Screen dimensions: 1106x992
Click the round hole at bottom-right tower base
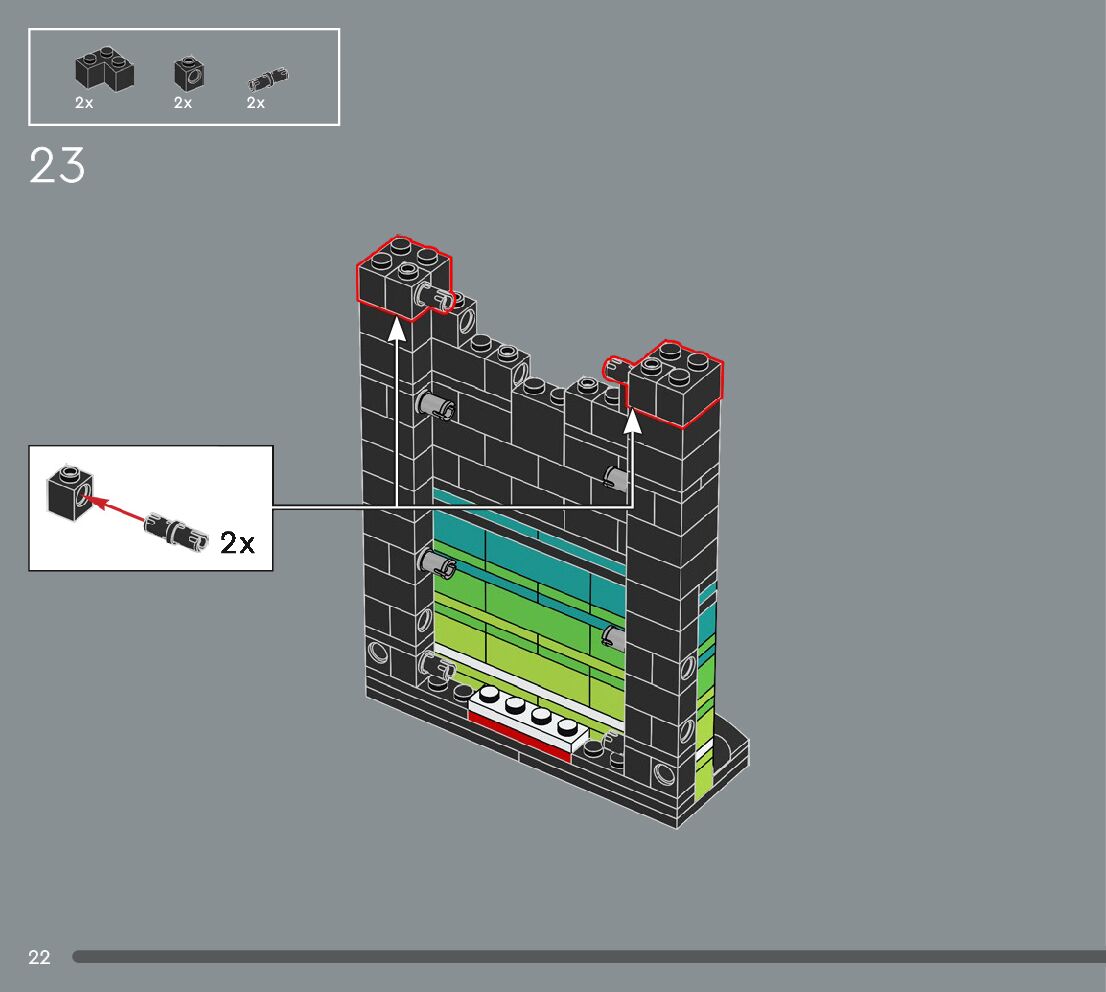tap(663, 774)
